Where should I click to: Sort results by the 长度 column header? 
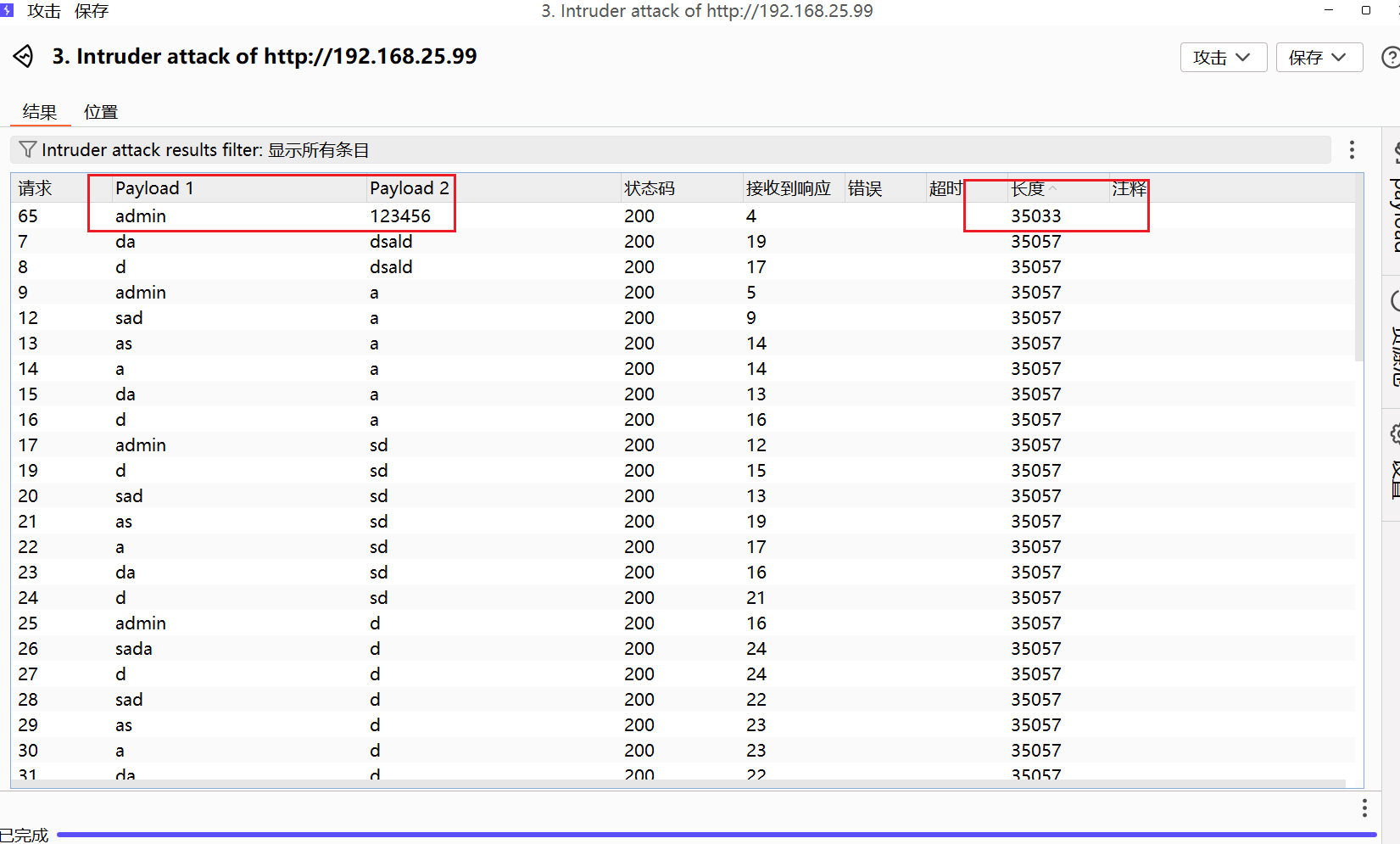pos(1028,188)
